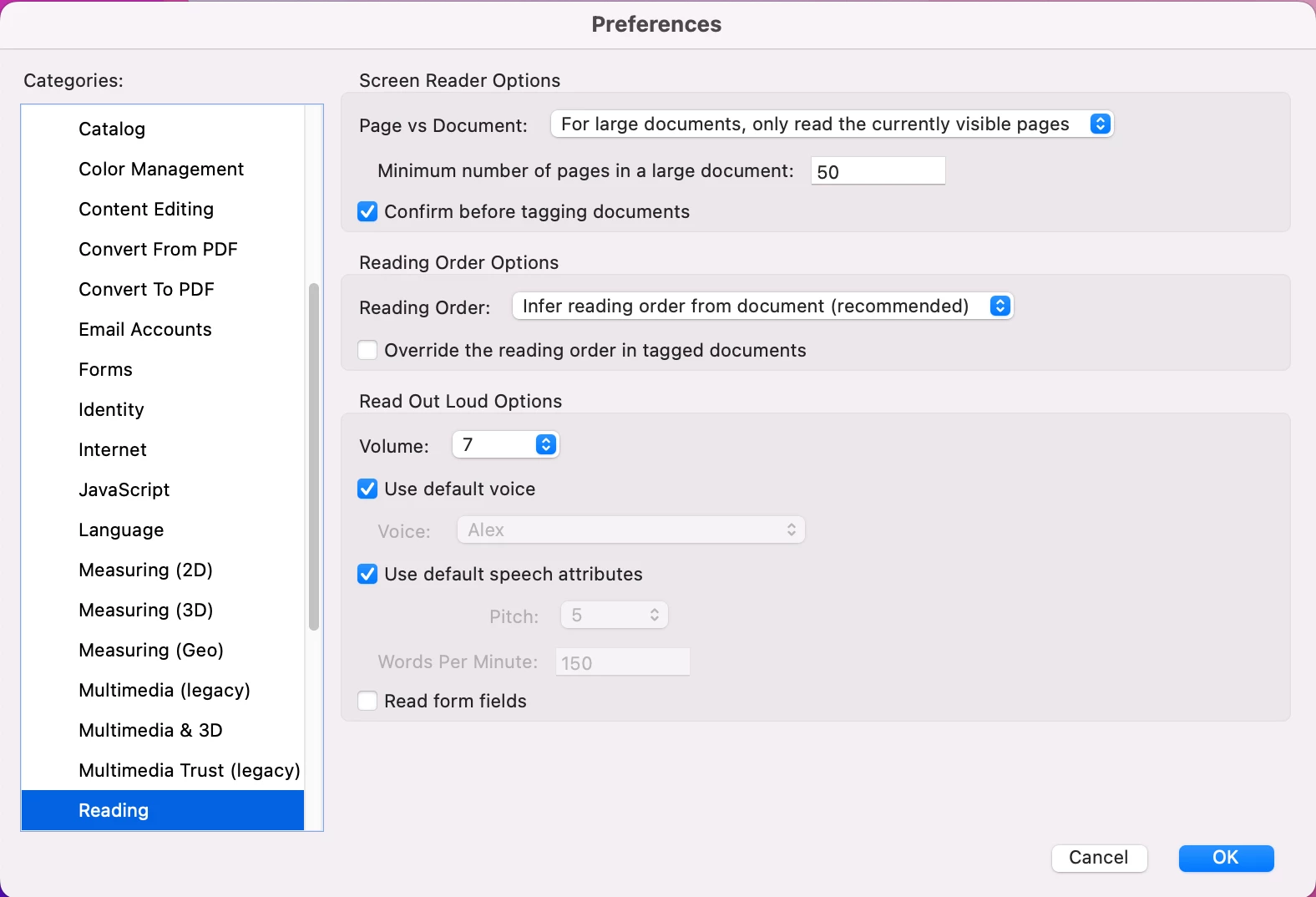Viewport: 1316px width, 897px height.
Task: Open Color Management preferences
Action: point(163,169)
